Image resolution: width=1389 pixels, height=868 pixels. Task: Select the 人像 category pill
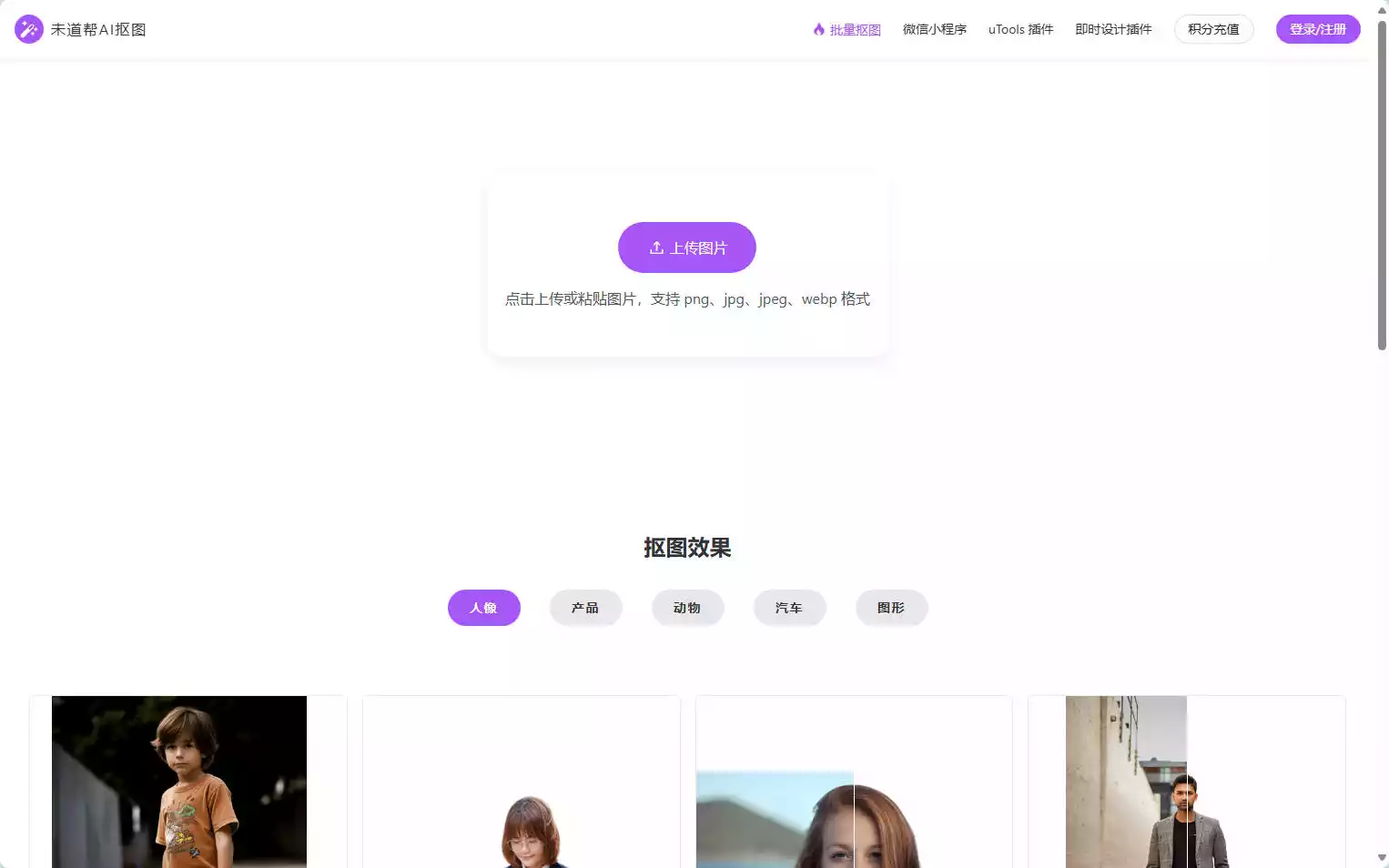(483, 608)
